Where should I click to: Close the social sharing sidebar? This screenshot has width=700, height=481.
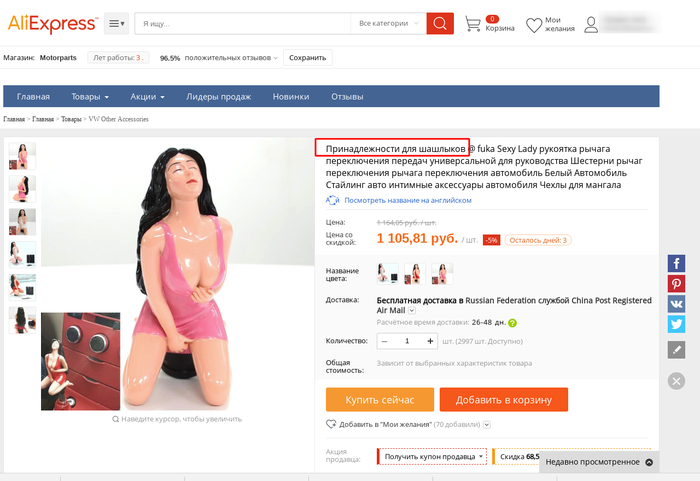pos(676,381)
